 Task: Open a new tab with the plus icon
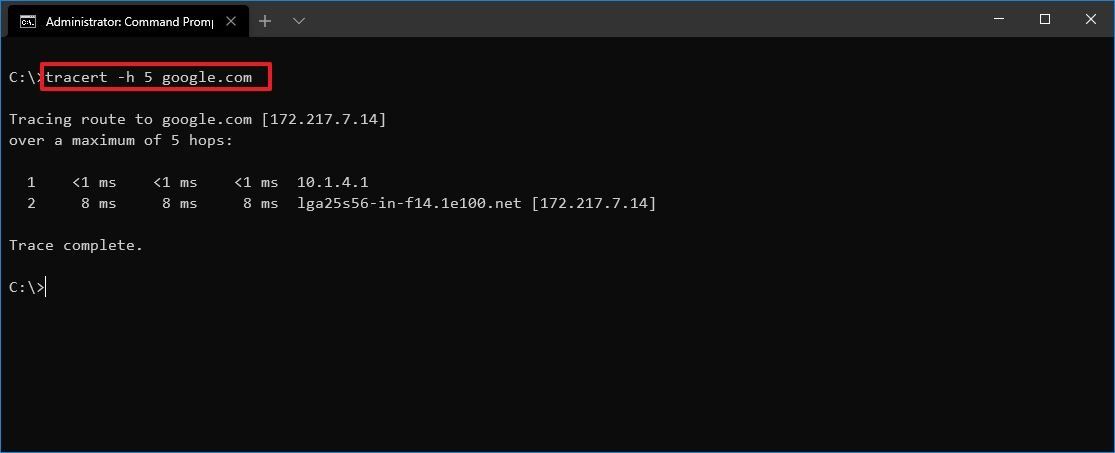click(x=265, y=21)
